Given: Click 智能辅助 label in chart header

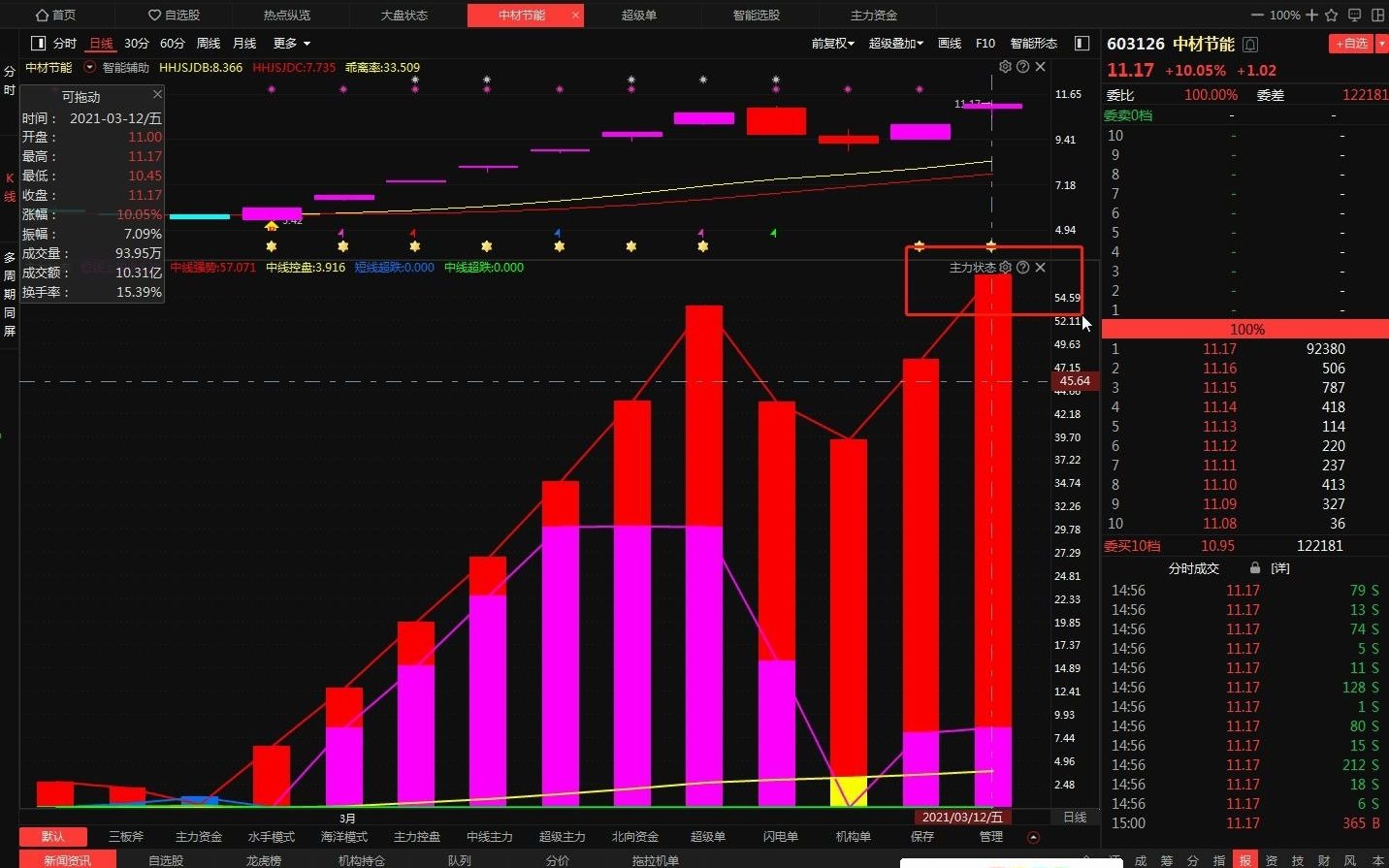Looking at the screenshot, I should 126,68.
